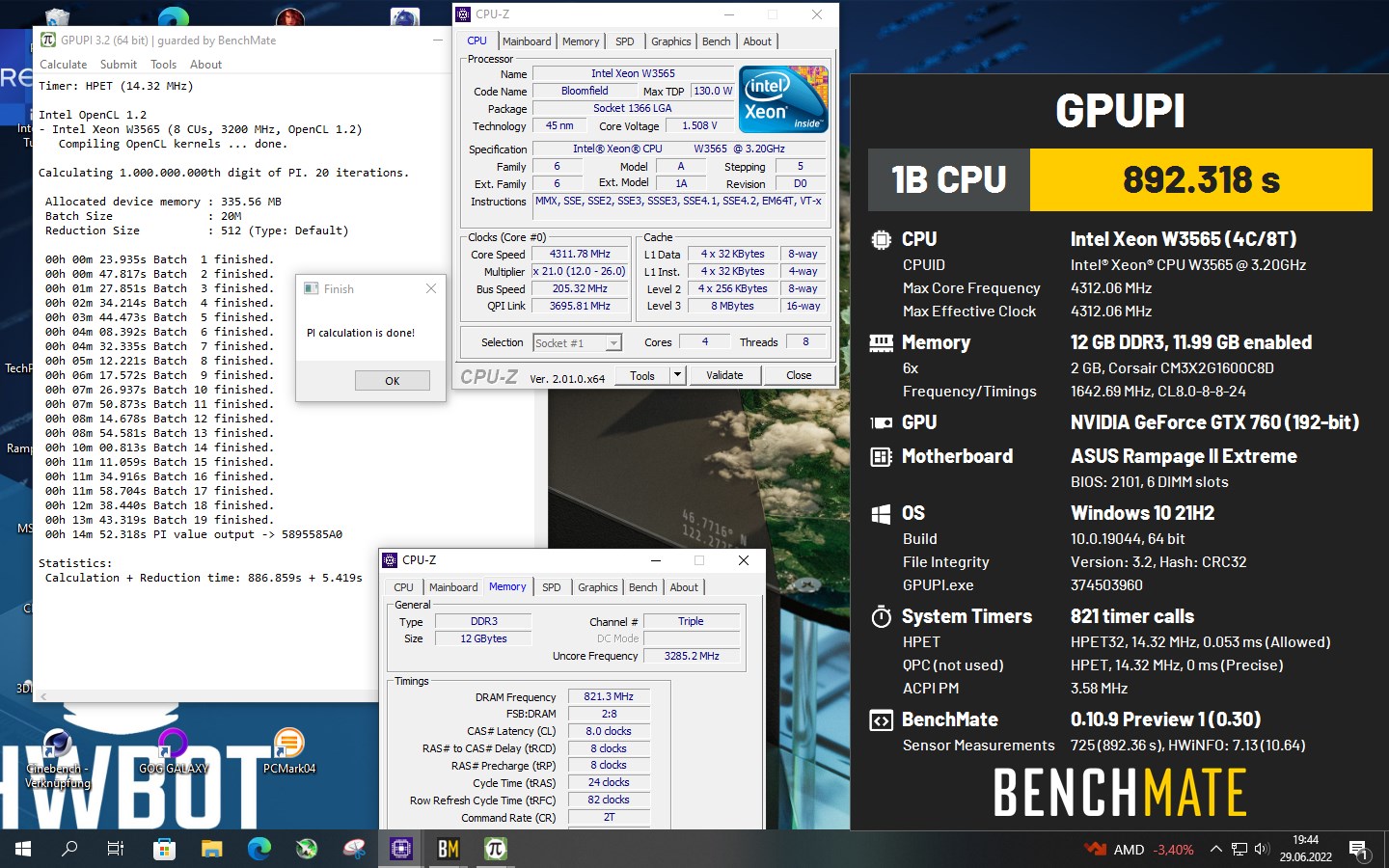Switch to BenchMate via BM taskbar icon
Image resolution: width=1389 pixels, height=868 pixels.
click(x=449, y=849)
